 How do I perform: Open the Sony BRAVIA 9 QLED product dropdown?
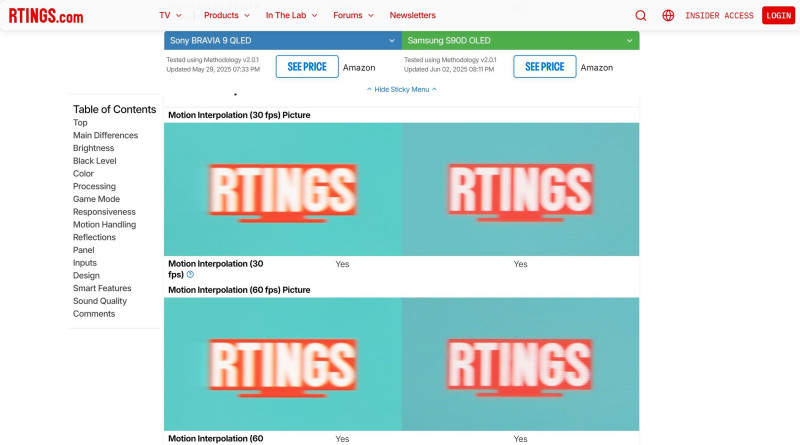coord(283,40)
